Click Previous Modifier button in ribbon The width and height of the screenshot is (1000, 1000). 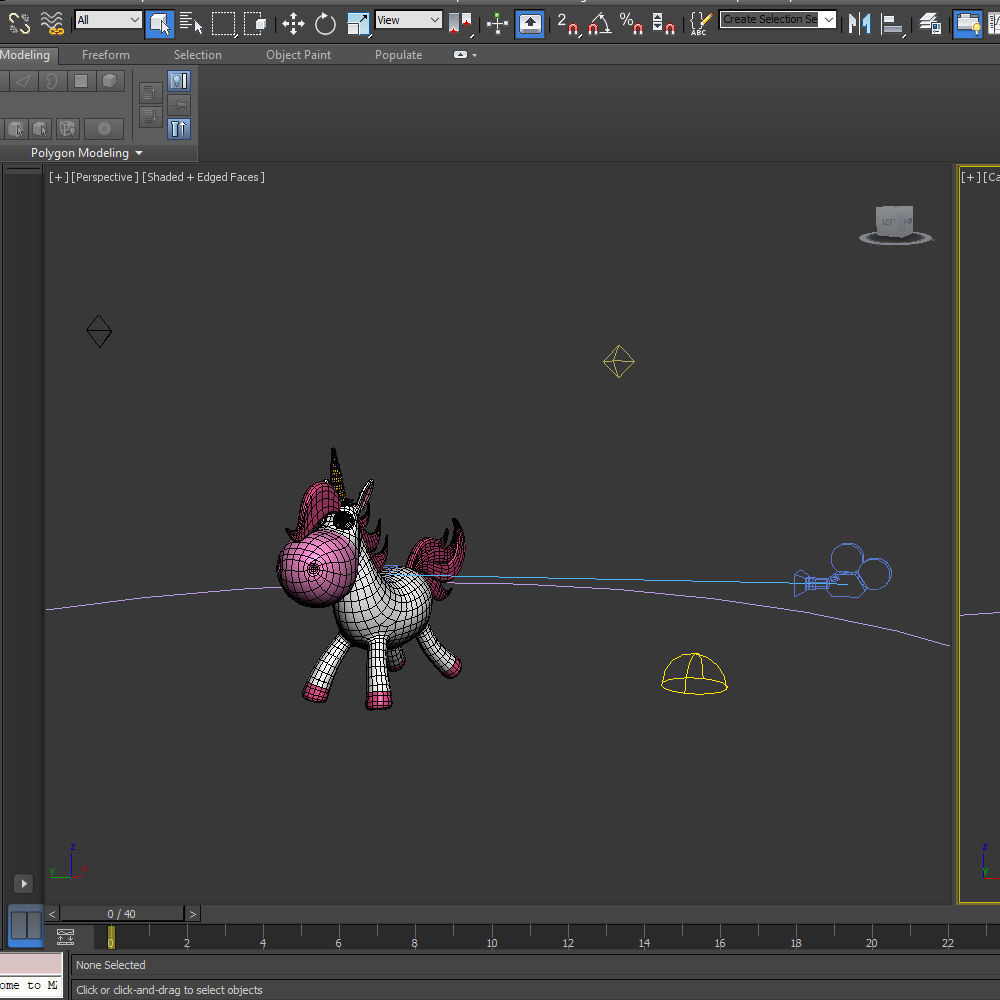[x=151, y=93]
